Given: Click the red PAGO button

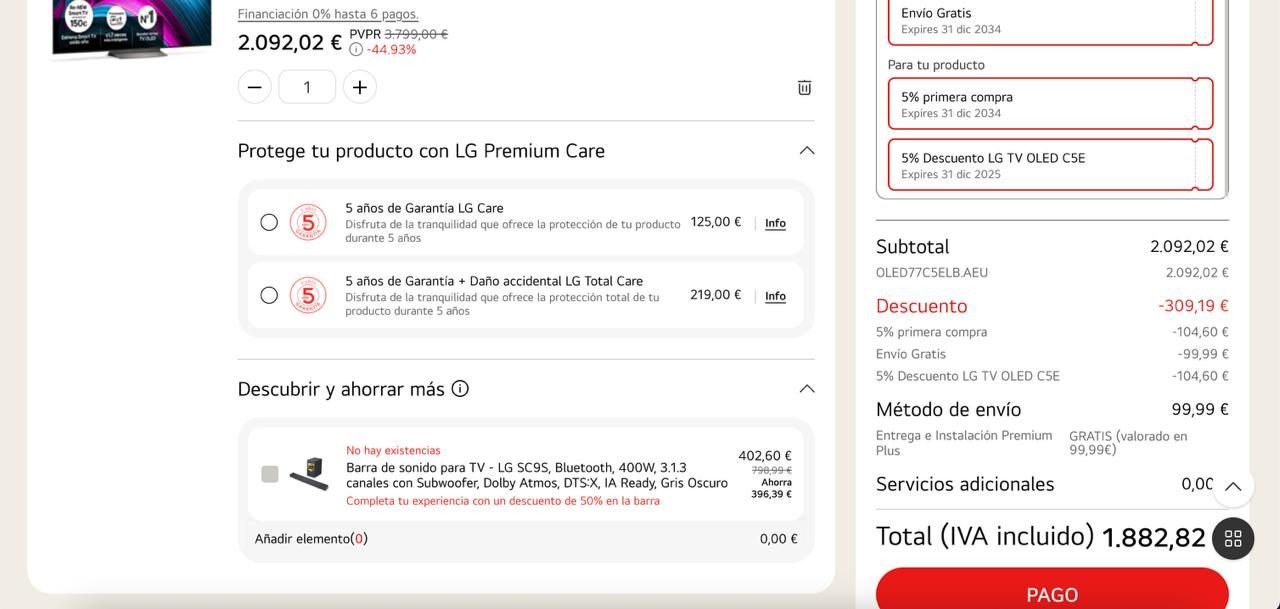Looking at the screenshot, I should point(1052,594).
